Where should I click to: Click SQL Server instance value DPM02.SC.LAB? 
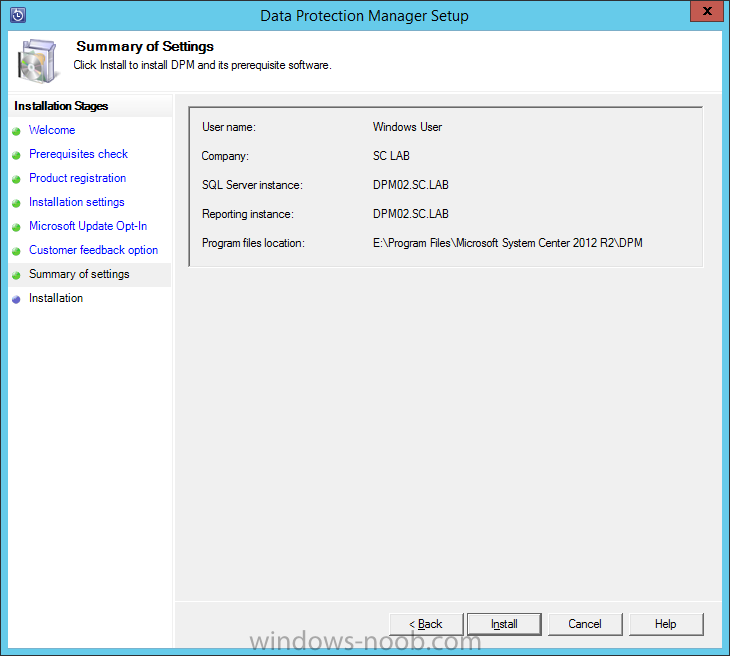(x=411, y=185)
